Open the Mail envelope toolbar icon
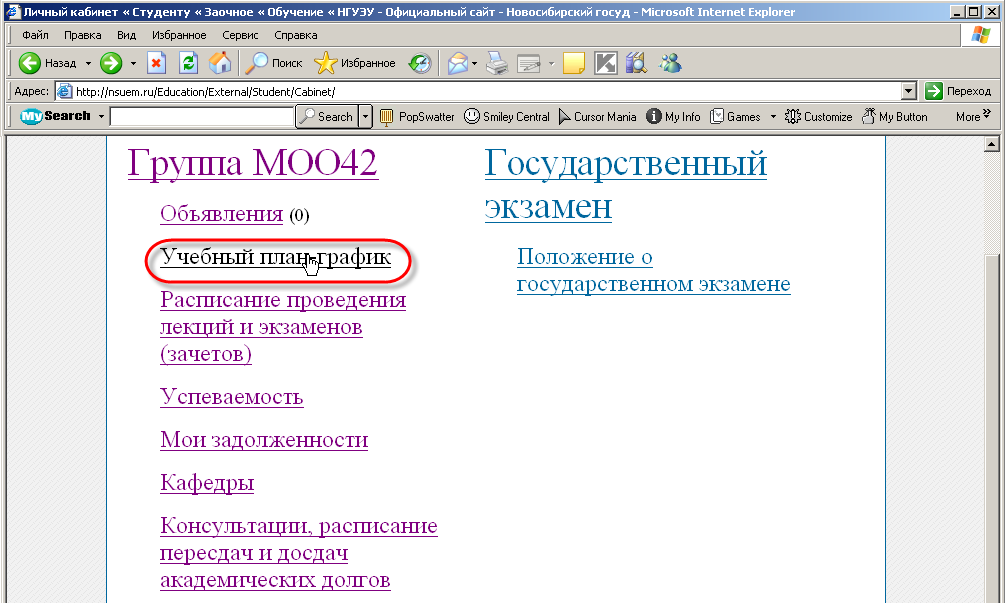The height and width of the screenshot is (603, 1005). 457,63
